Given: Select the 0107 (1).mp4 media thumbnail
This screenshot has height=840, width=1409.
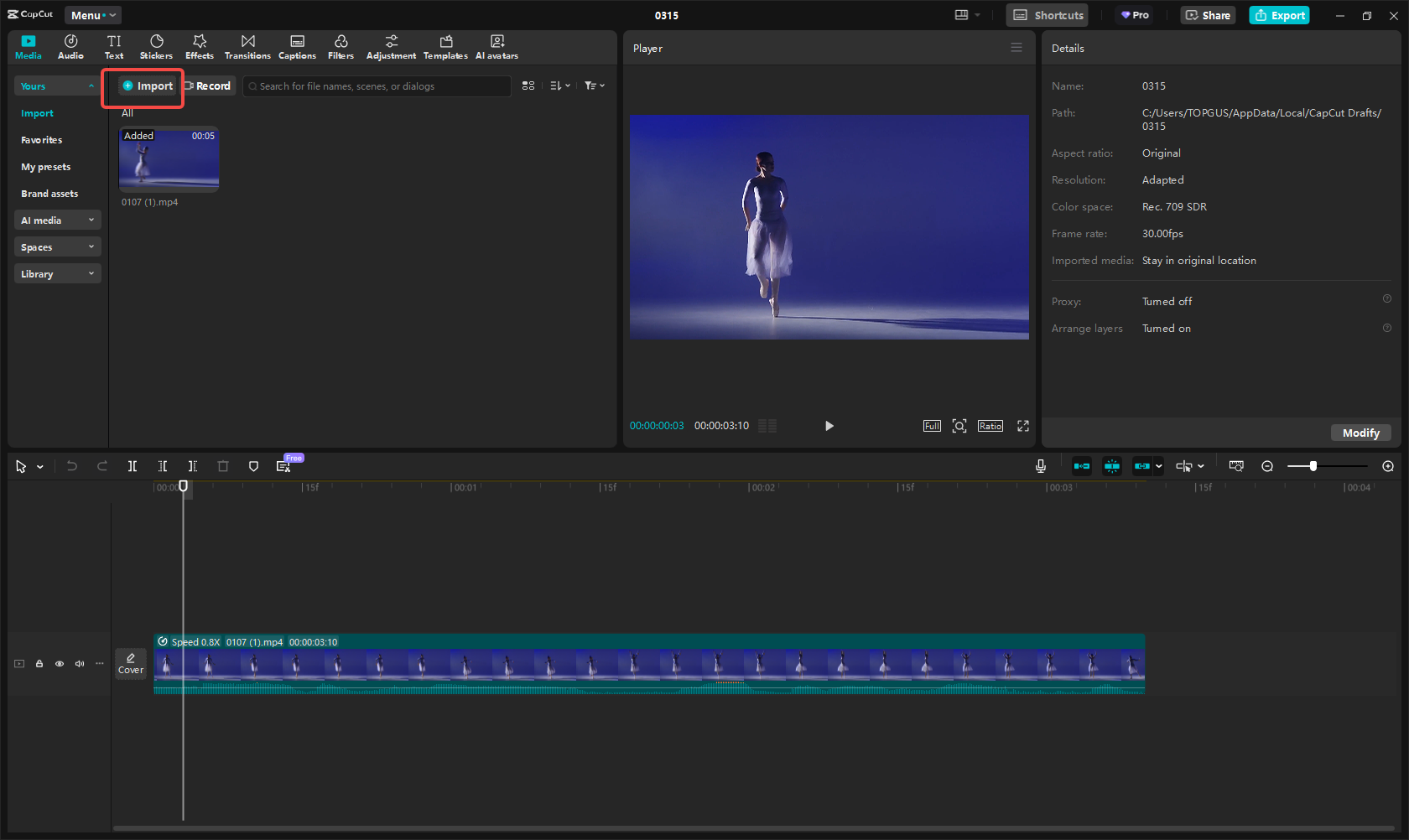Looking at the screenshot, I should pos(169,158).
